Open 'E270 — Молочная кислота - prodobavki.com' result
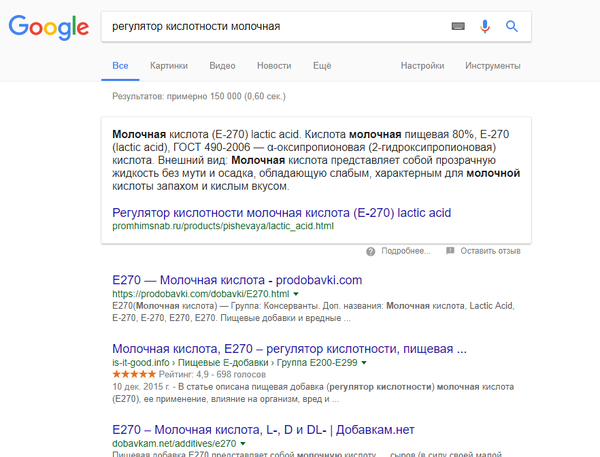The image size is (600, 457). pos(237,279)
